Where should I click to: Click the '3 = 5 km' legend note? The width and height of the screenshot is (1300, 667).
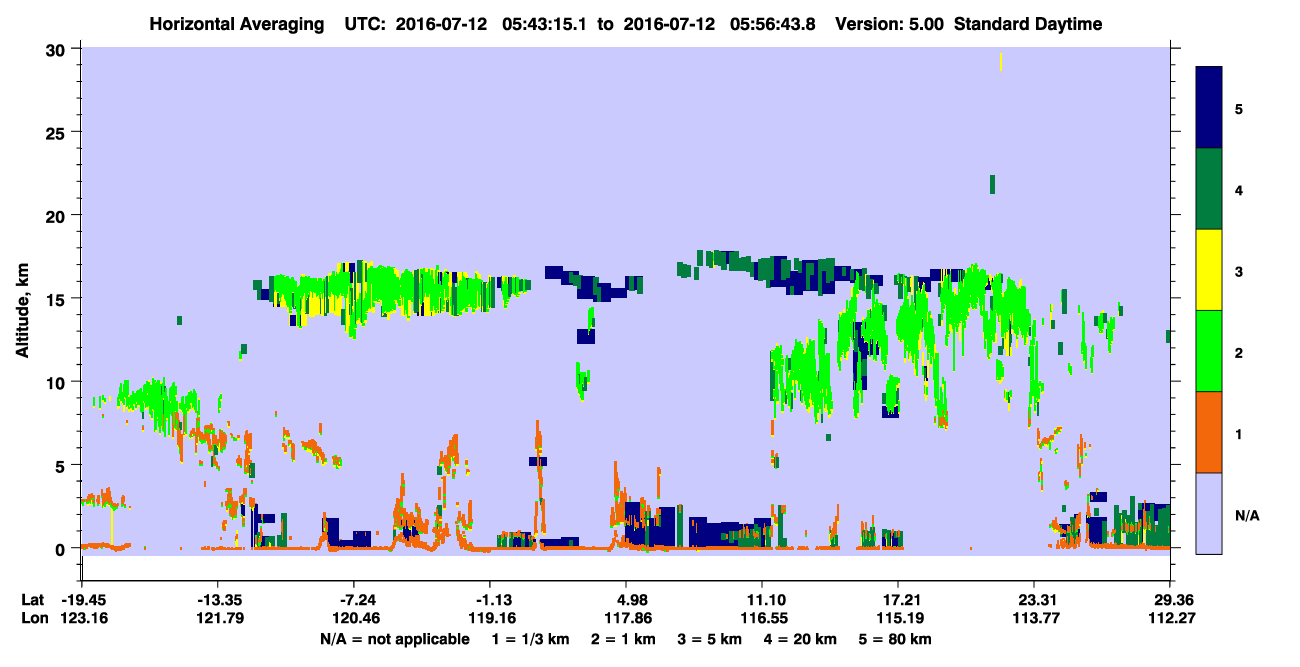point(709,638)
